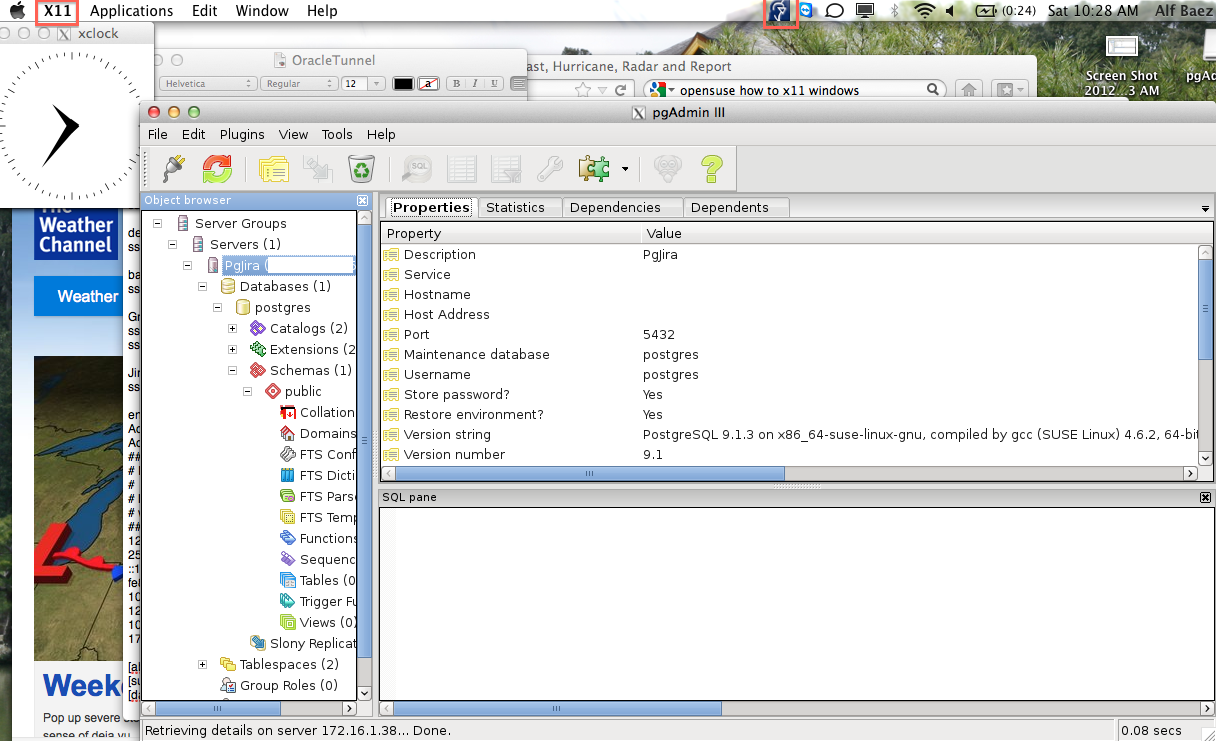Open the Applications menu in X11 menu bar
Viewport: 1216px width, 741px height.
coord(131,11)
